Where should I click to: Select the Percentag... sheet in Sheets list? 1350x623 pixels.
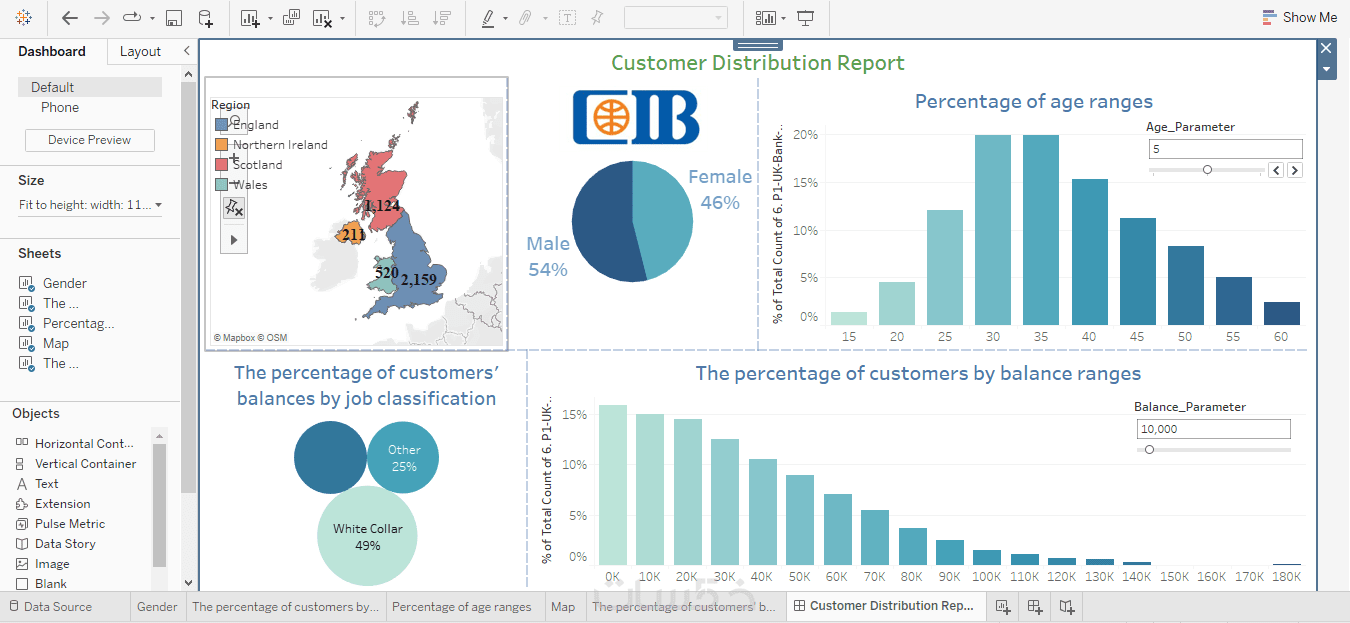click(x=78, y=323)
